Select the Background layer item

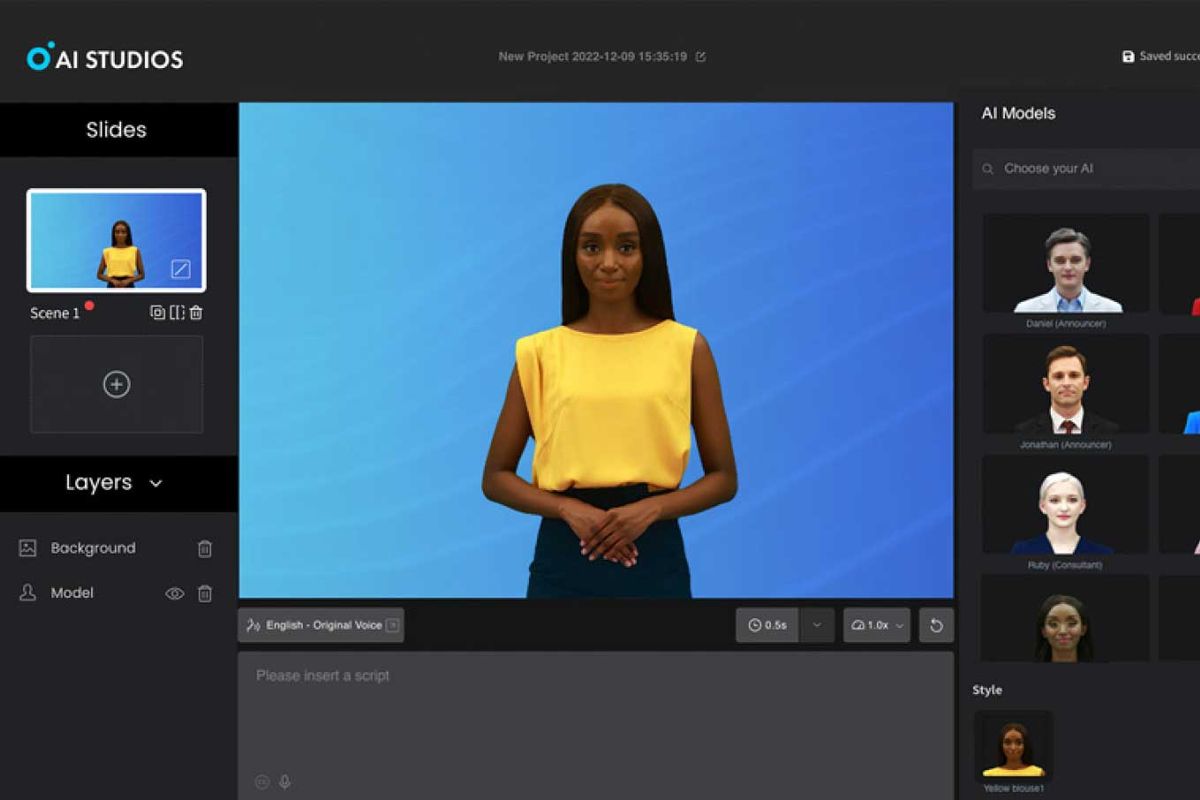click(x=93, y=548)
